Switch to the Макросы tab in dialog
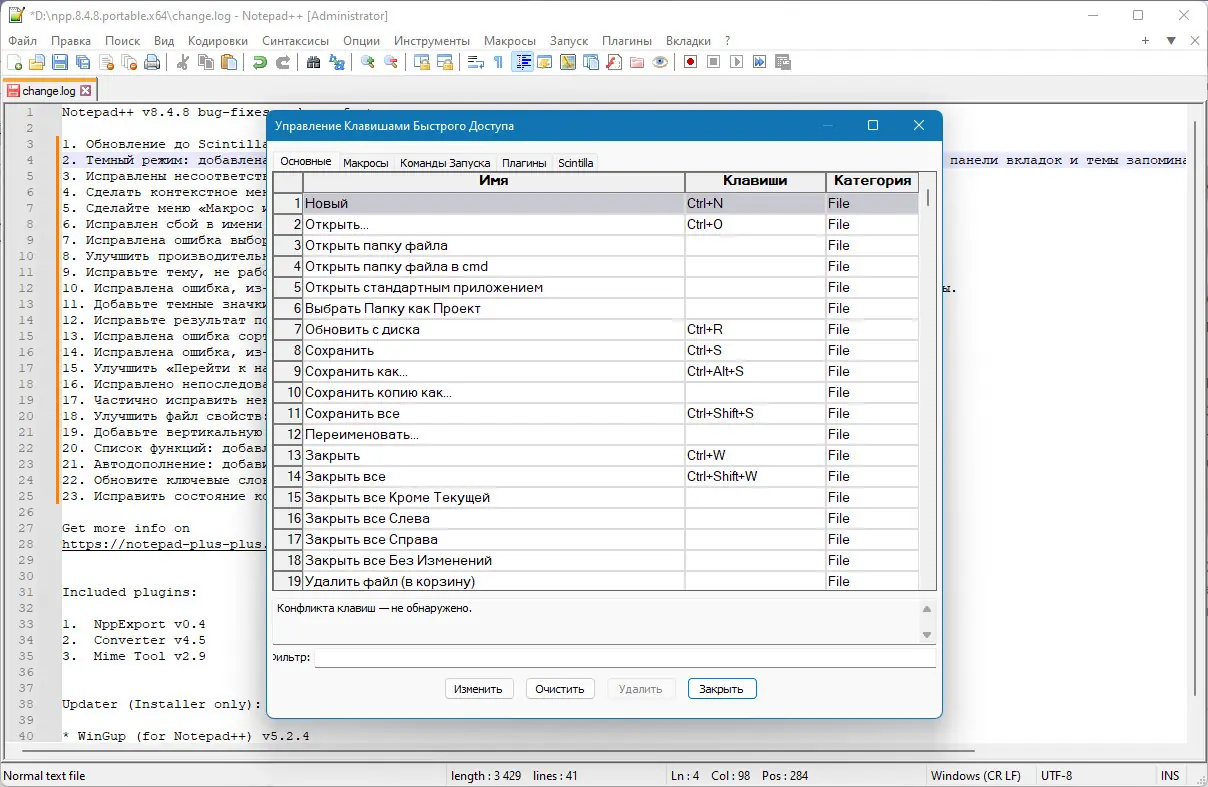The height and width of the screenshot is (787, 1208). (365, 162)
